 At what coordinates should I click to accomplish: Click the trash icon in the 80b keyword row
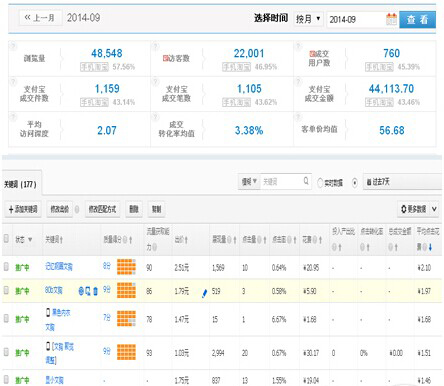pyautogui.click(x=95, y=291)
